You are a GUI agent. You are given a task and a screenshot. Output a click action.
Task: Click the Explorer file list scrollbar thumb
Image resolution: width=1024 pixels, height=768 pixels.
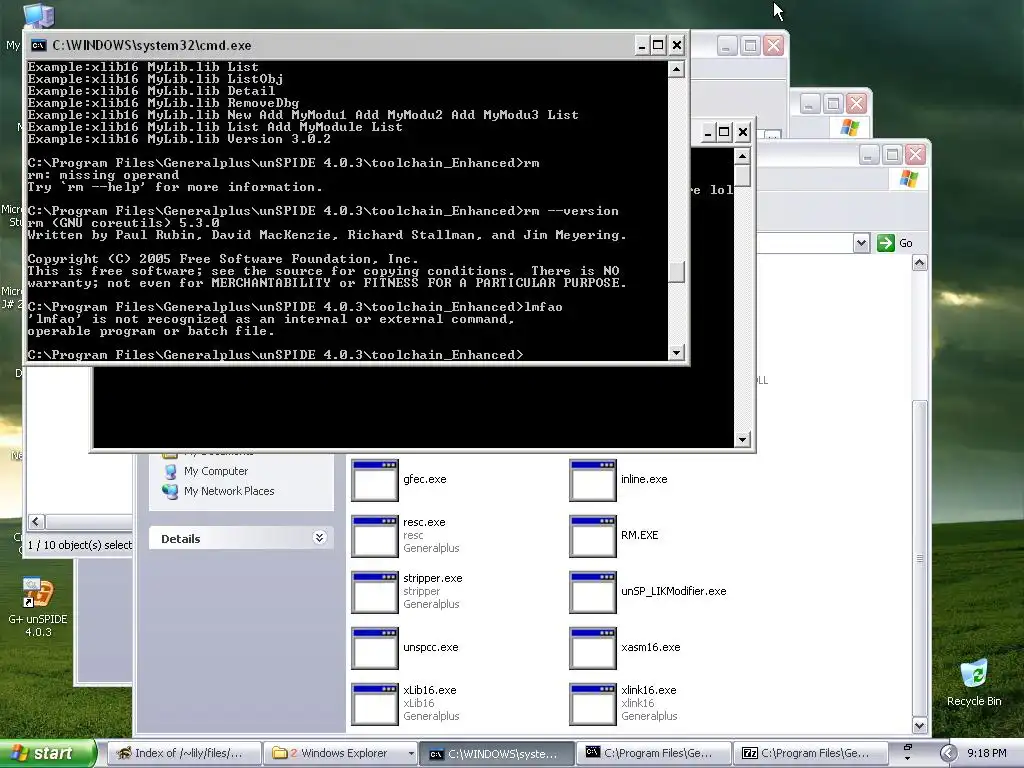pos(920,558)
